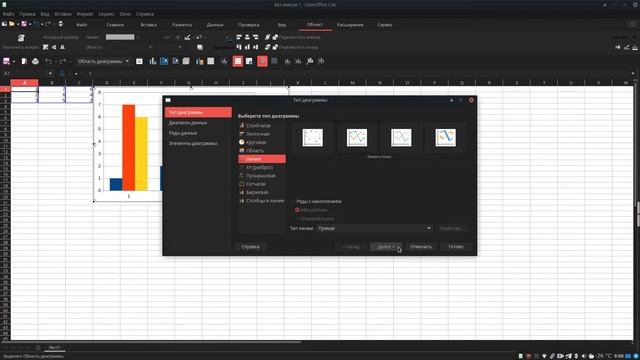640x360 pixels.
Task: Click Готово finish button in dialog
Action: (x=456, y=247)
